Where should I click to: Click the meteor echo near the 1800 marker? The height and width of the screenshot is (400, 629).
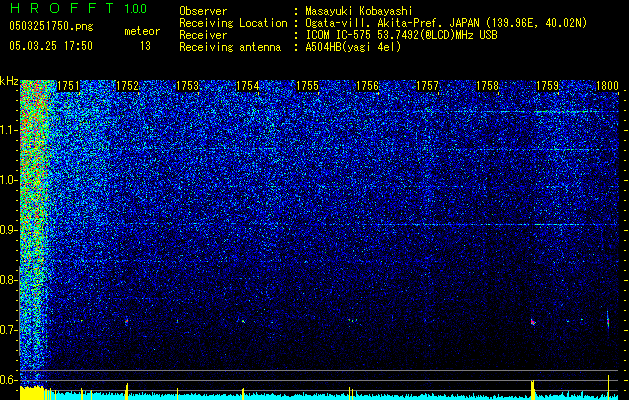608,320
